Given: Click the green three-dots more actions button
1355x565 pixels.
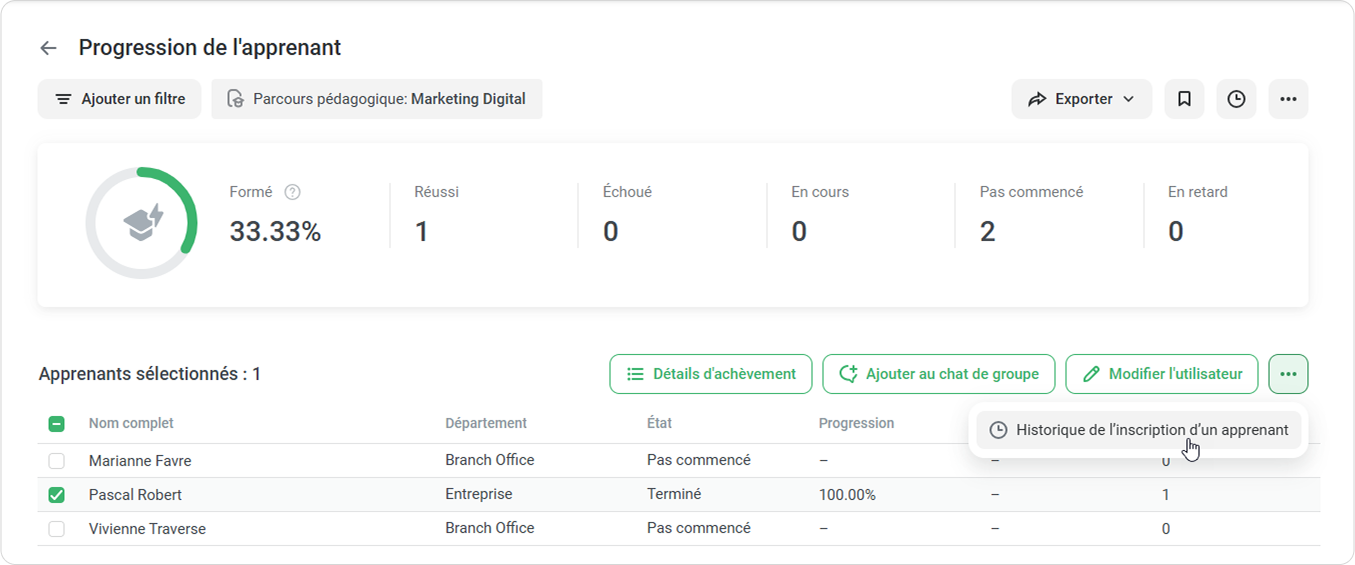Looking at the screenshot, I should tap(1288, 374).
